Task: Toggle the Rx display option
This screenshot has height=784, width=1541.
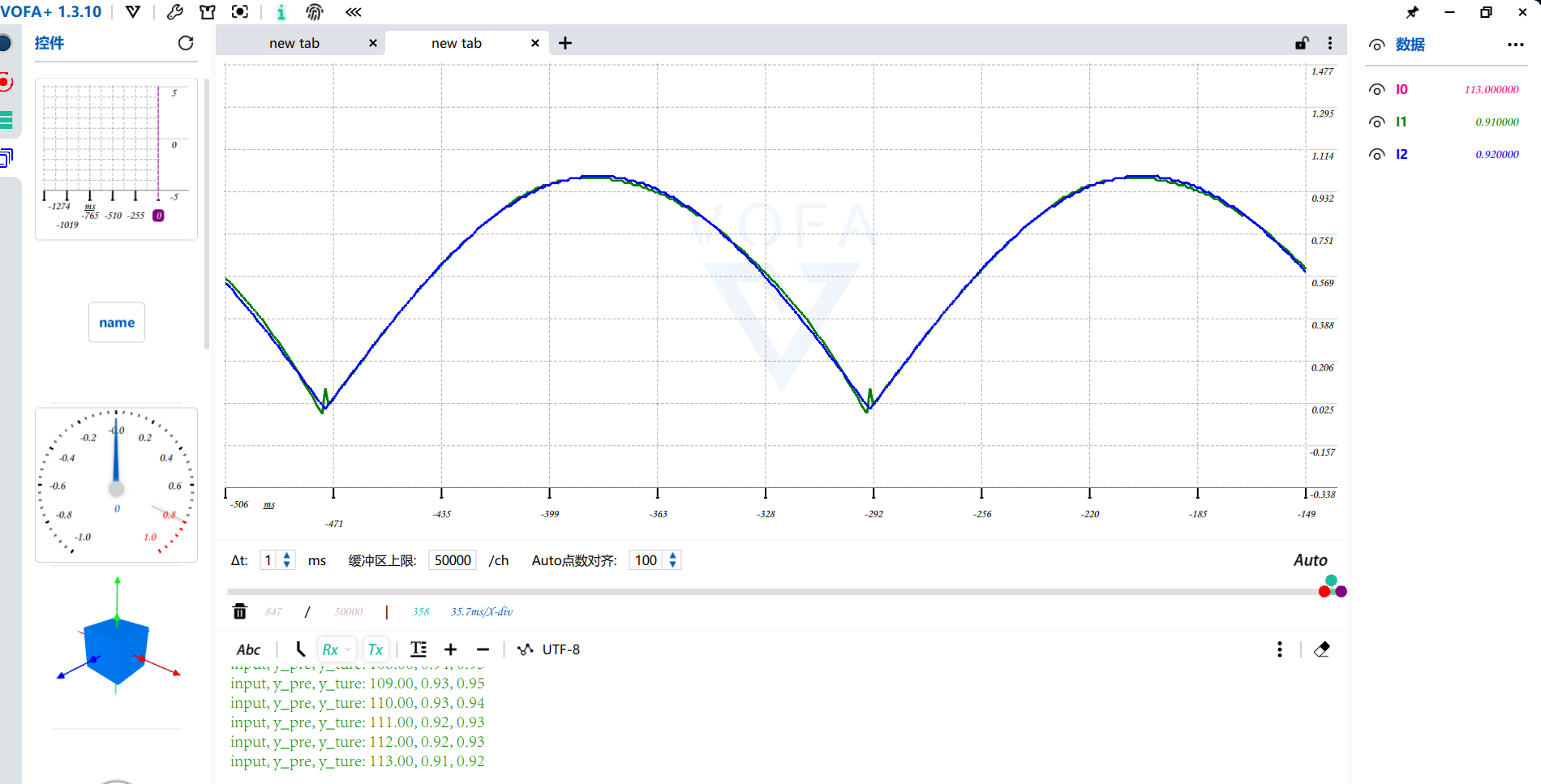Action: 331,649
